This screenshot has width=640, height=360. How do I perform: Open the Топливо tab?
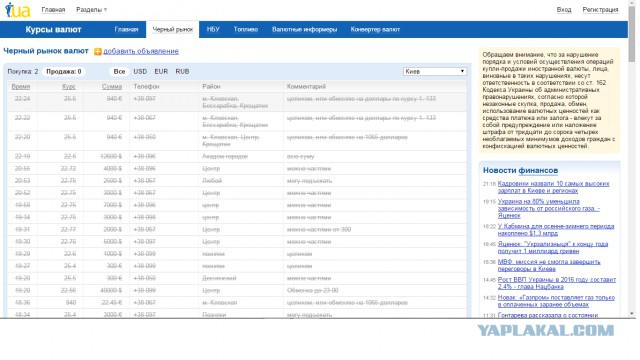tap(246, 29)
